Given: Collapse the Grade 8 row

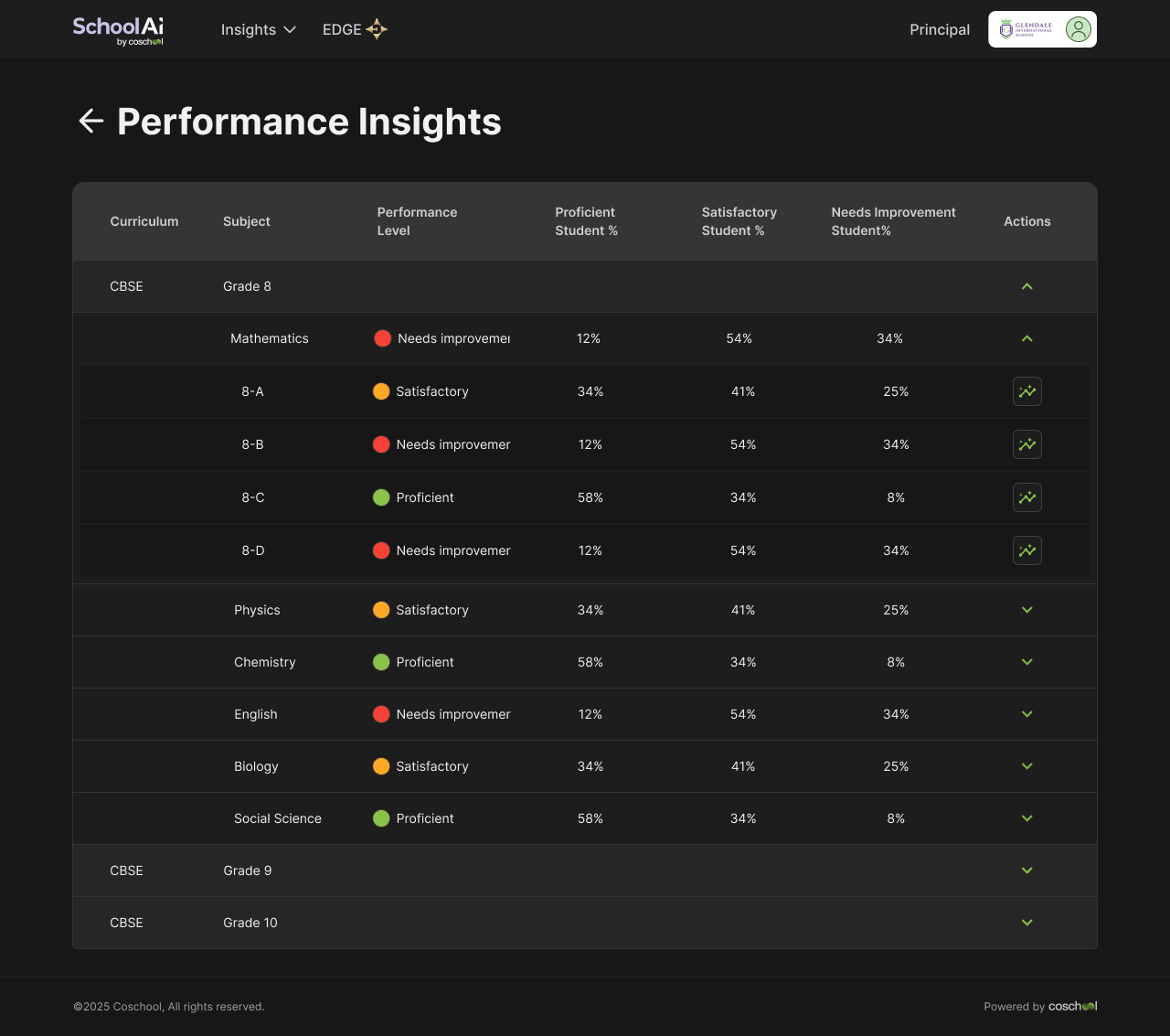Looking at the screenshot, I should click(x=1027, y=286).
